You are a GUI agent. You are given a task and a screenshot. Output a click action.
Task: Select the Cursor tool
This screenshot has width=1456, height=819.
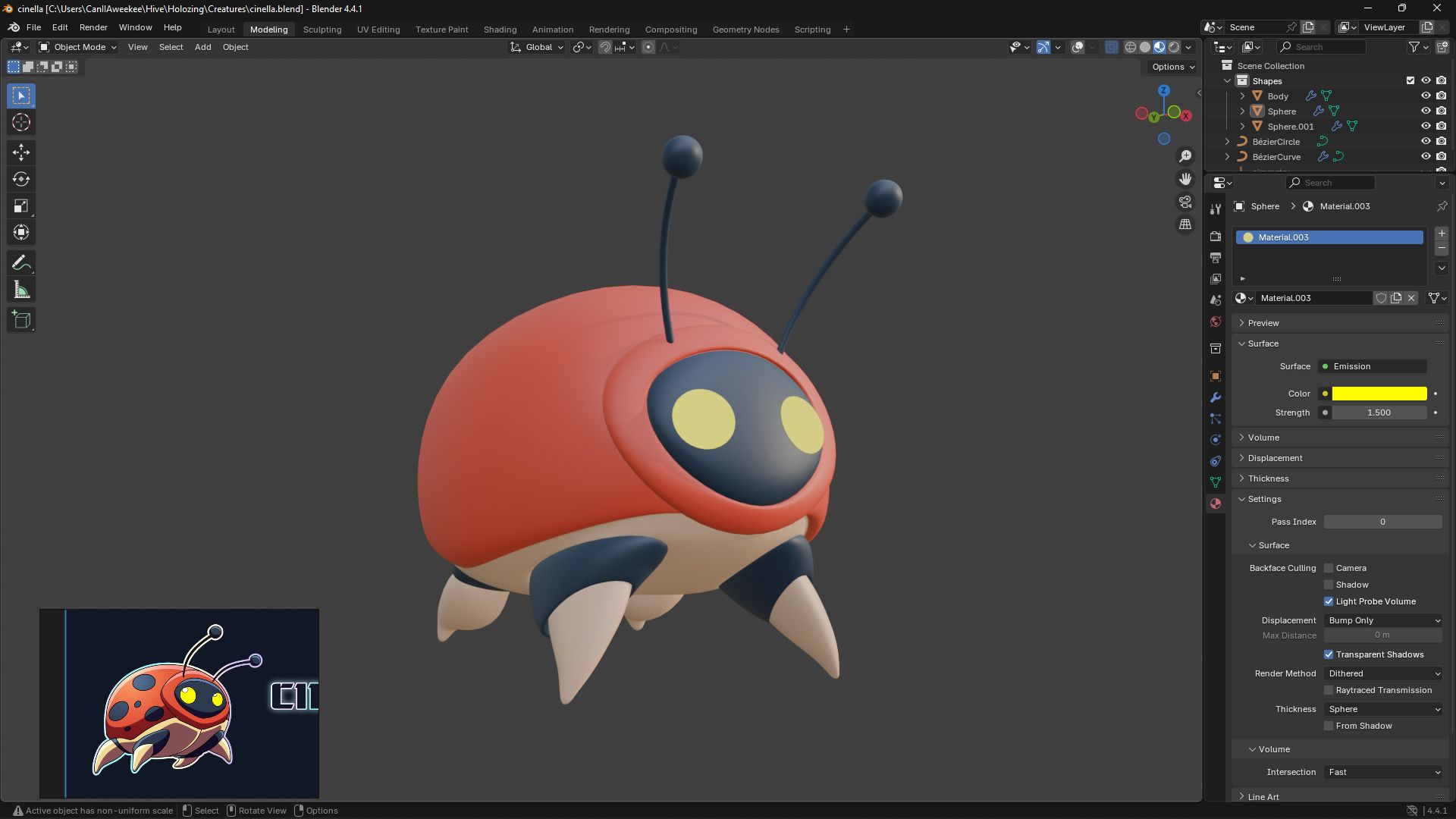click(x=21, y=122)
